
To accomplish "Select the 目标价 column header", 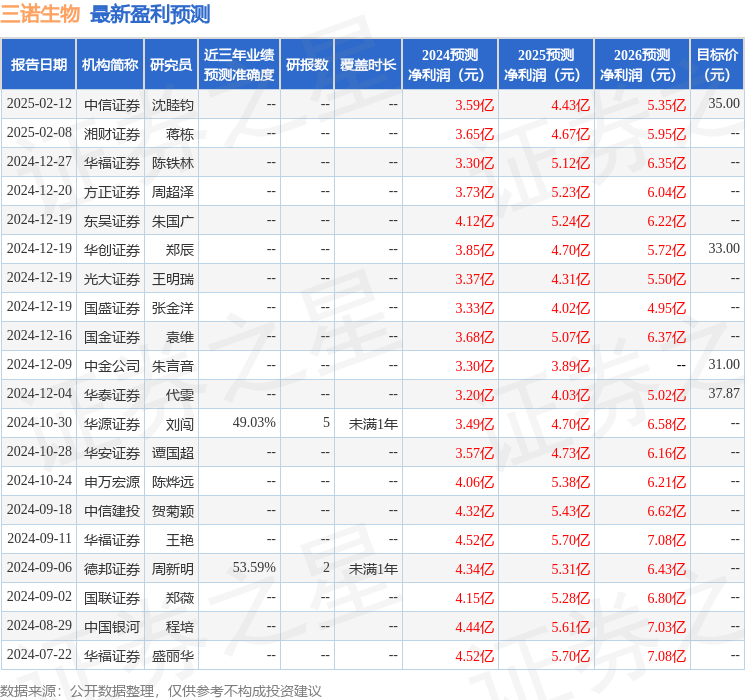I will tap(717, 64).
